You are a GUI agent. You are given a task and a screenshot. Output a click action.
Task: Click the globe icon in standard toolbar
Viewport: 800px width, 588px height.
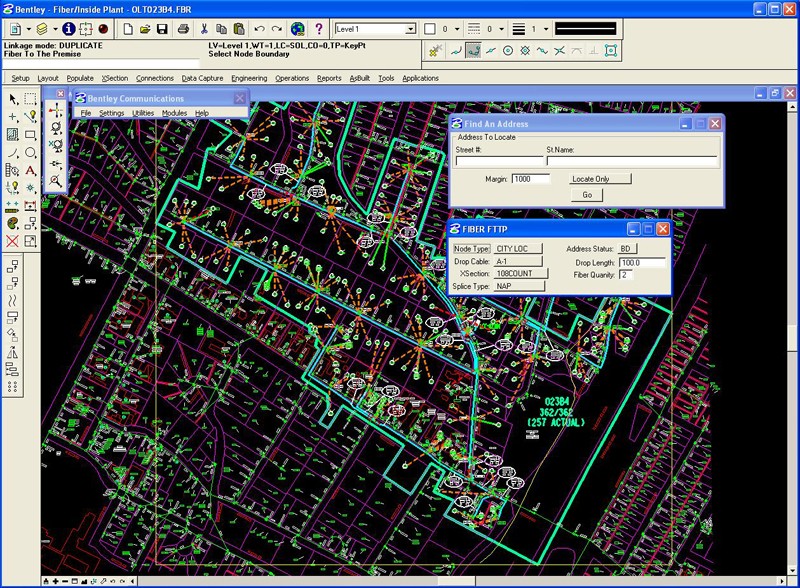pyautogui.click(x=298, y=30)
